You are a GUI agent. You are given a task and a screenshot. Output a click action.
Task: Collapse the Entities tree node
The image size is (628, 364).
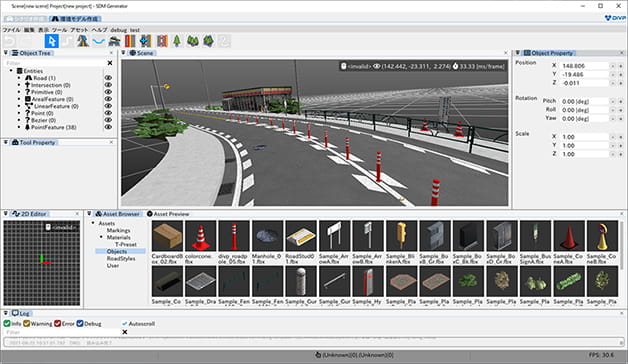(11, 70)
